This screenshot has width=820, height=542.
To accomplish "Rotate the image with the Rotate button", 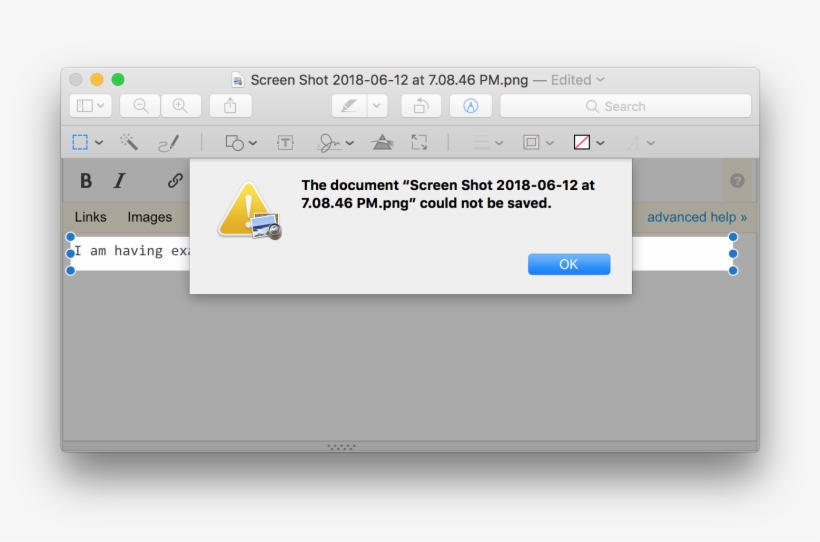I will pyautogui.click(x=421, y=106).
